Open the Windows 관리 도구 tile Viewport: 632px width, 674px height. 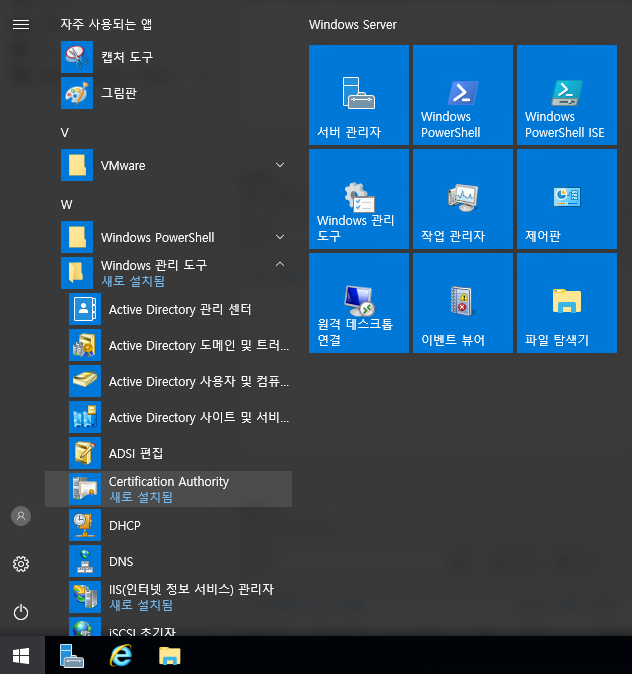point(359,199)
